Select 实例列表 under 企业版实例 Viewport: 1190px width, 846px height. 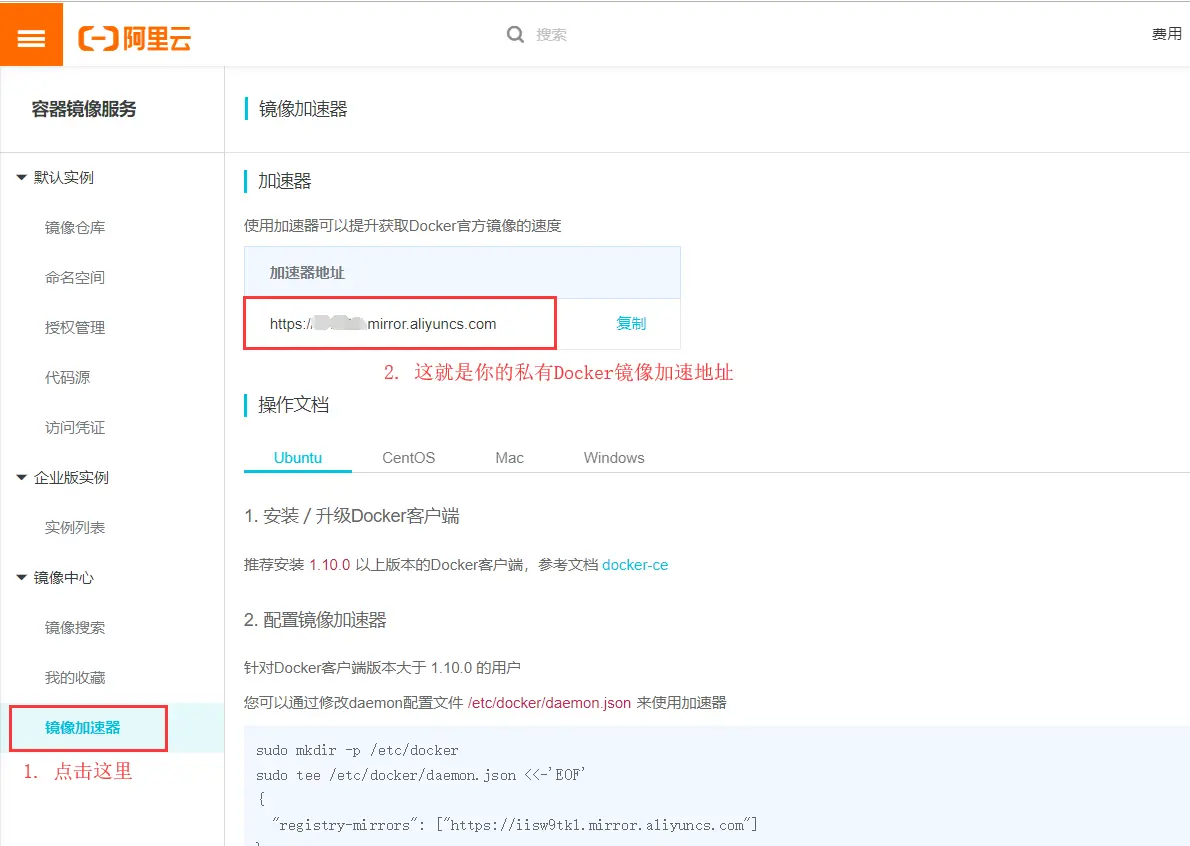click(73, 527)
